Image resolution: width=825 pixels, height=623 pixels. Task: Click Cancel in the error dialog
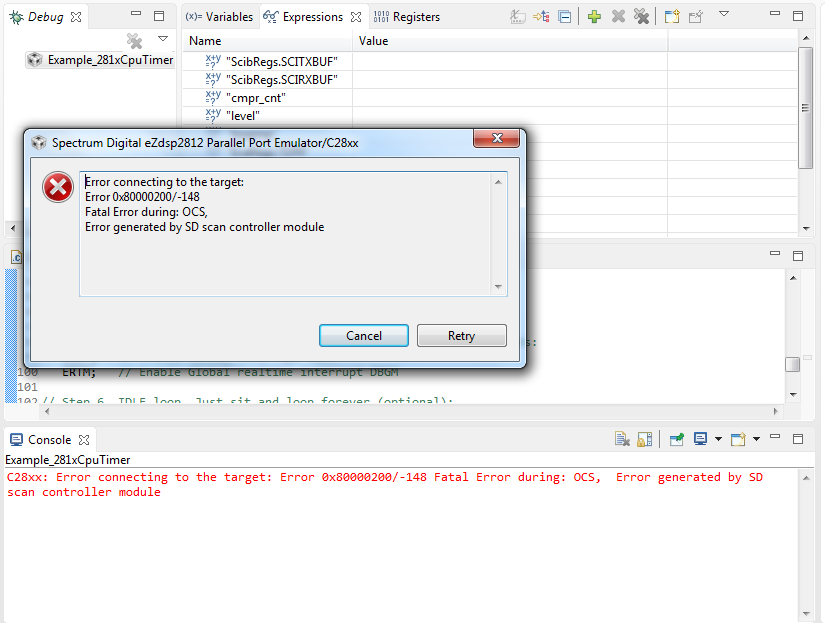coord(364,336)
